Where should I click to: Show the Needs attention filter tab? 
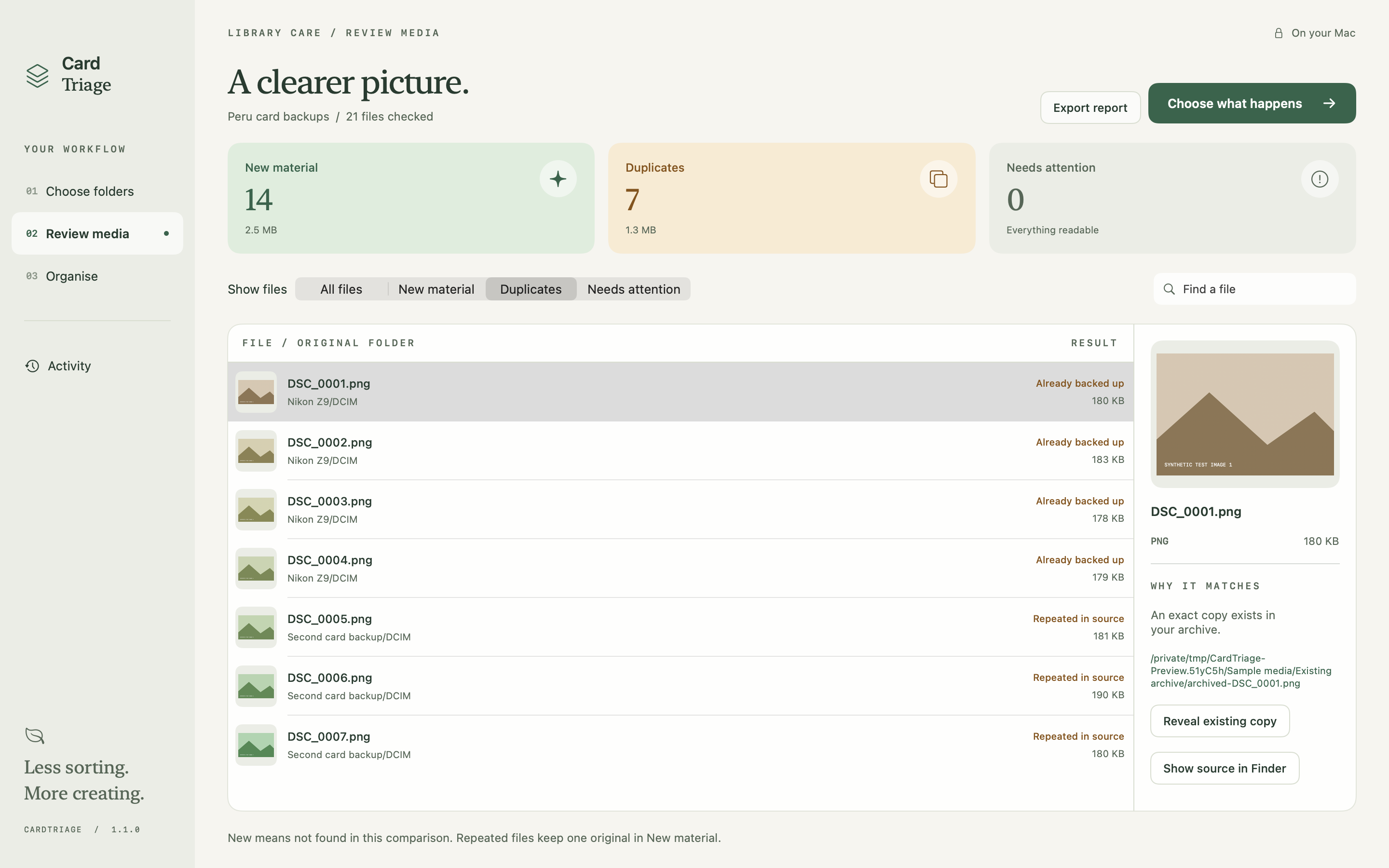click(x=634, y=289)
